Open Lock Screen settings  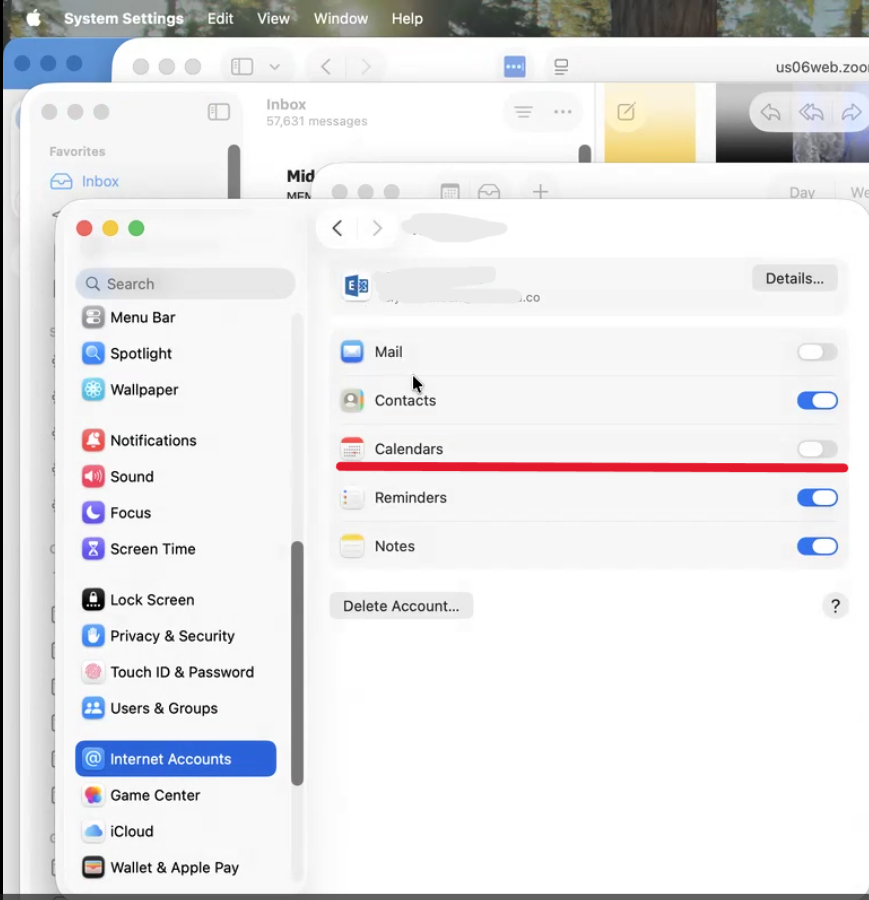[x=176, y=600]
